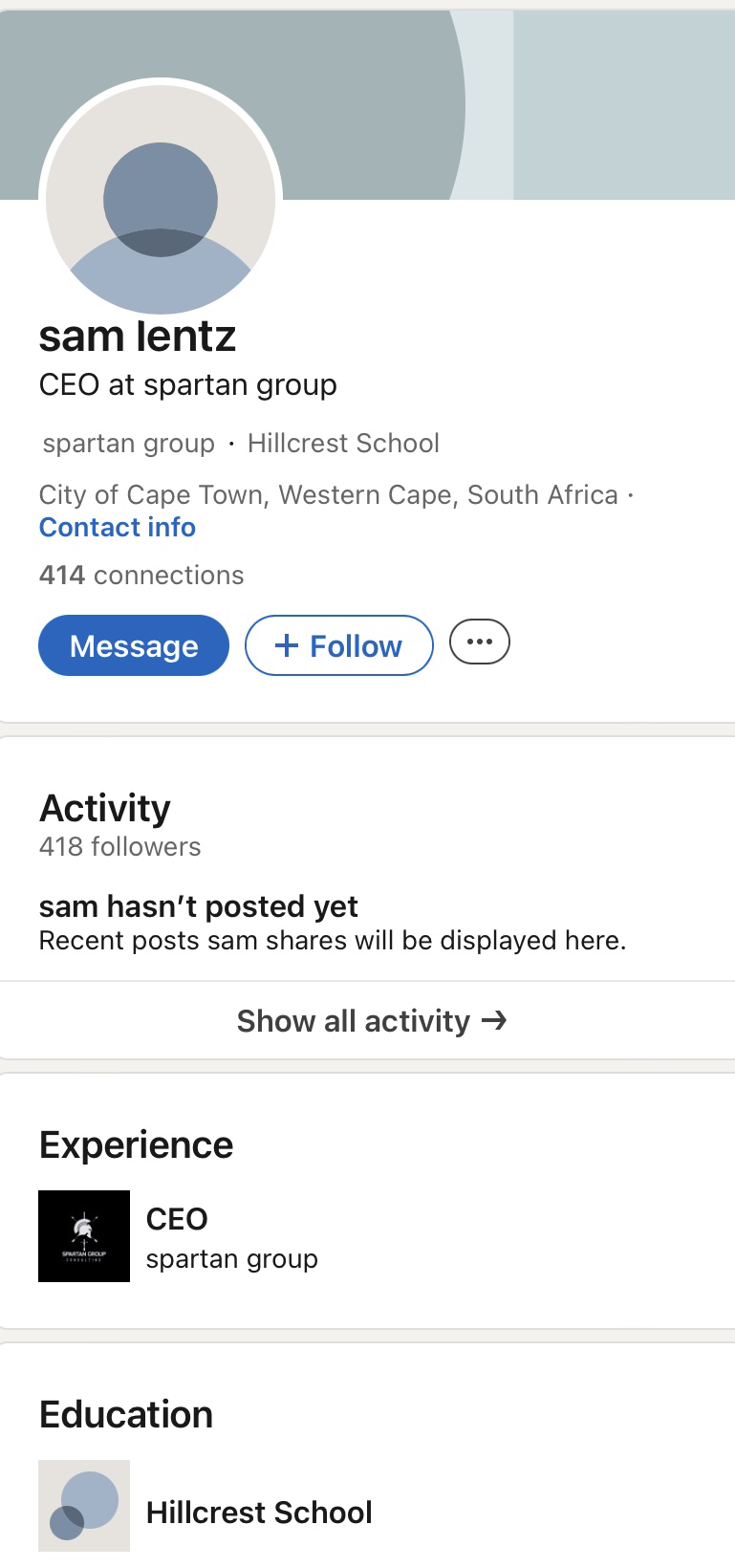Click the sam lentz profile name
Image resolution: width=735 pixels, height=1568 pixels.
click(x=138, y=337)
